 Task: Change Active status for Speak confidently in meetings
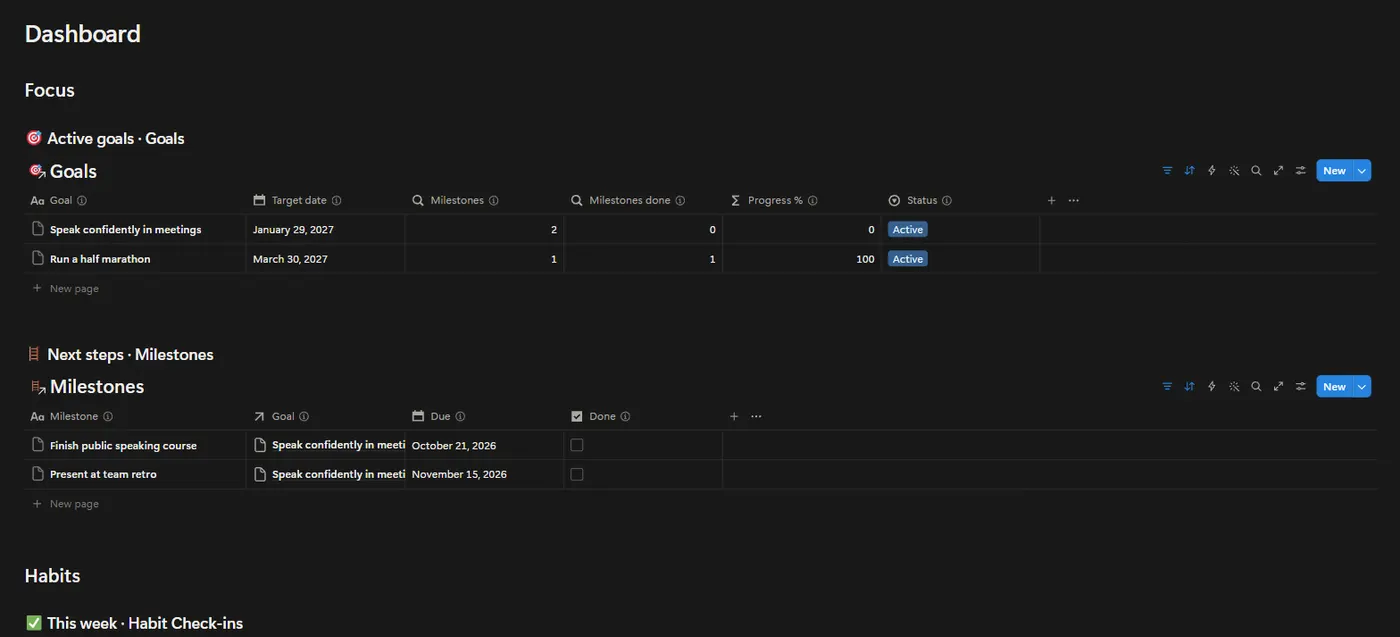pos(908,230)
